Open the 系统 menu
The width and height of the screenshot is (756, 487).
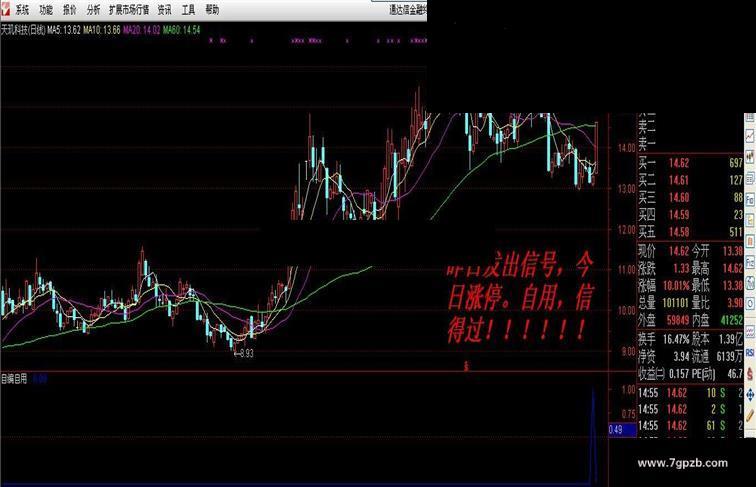click(22, 10)
